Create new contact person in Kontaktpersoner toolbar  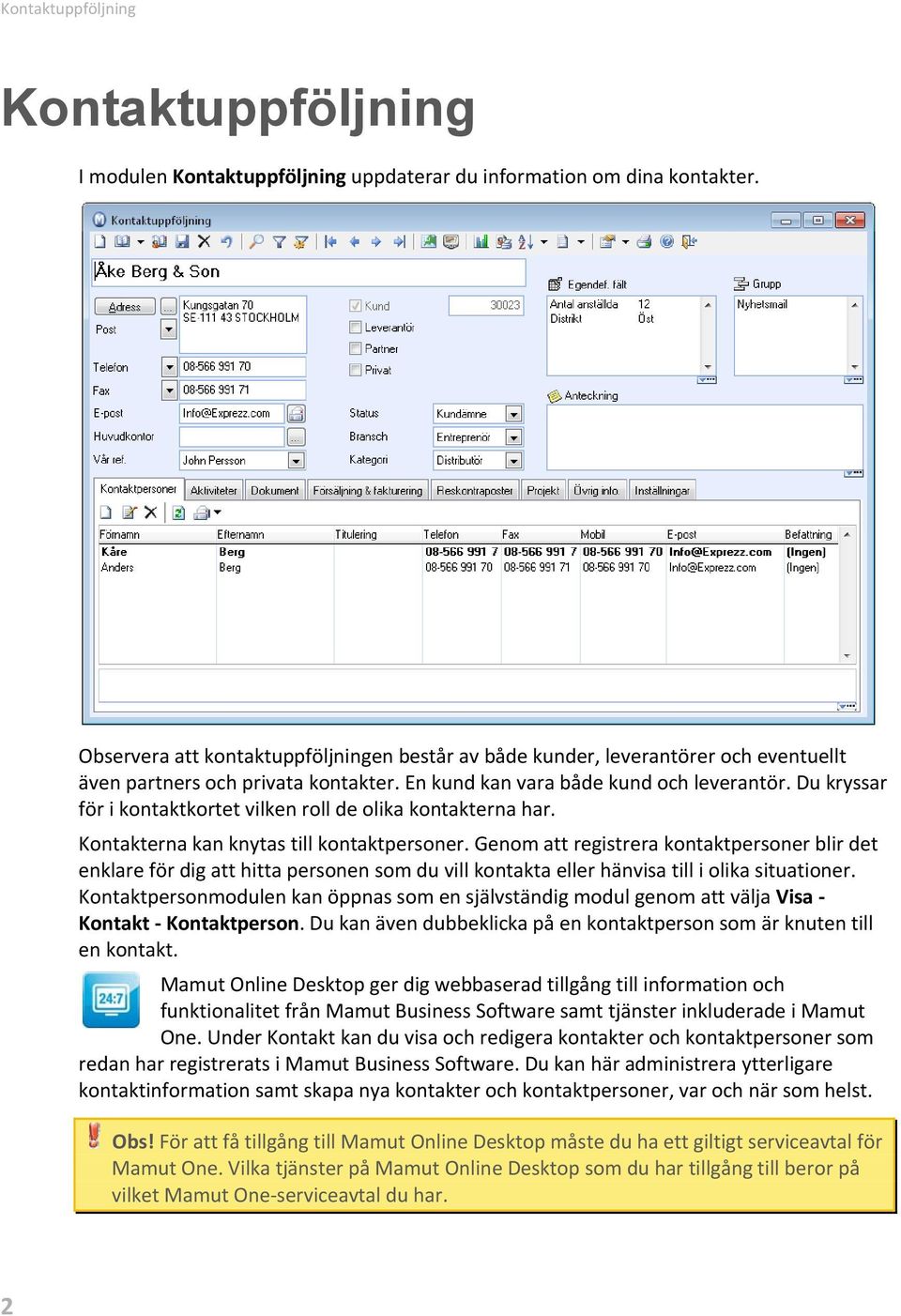(106, 513)
